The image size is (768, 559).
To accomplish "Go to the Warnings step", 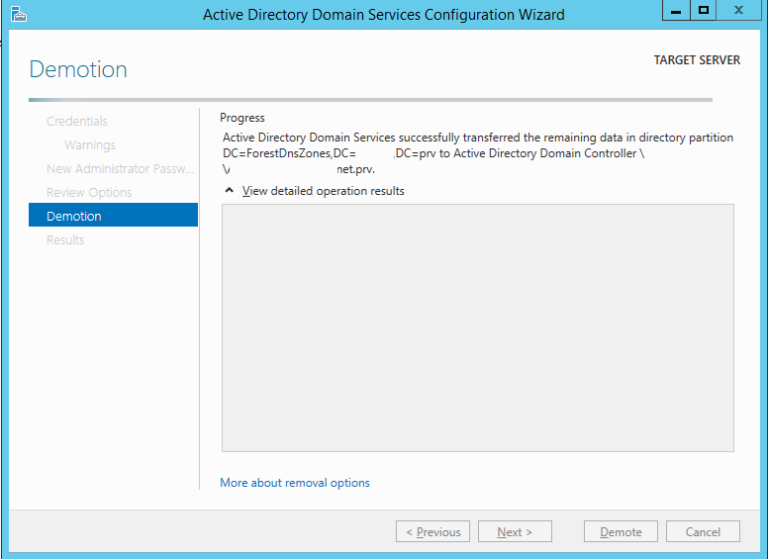I will point(90,145).
